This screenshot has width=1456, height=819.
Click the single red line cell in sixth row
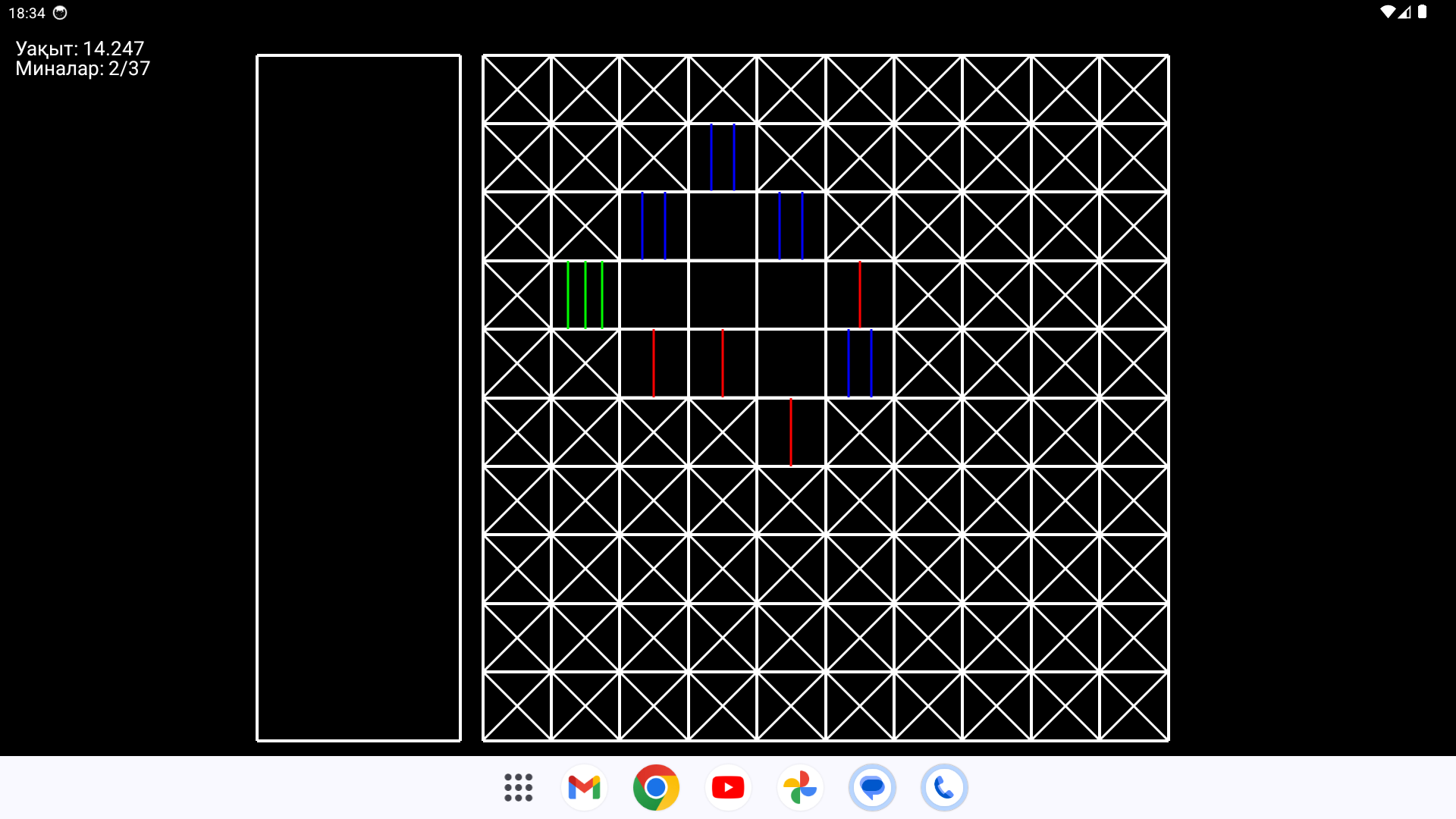(x=791, y=432)
